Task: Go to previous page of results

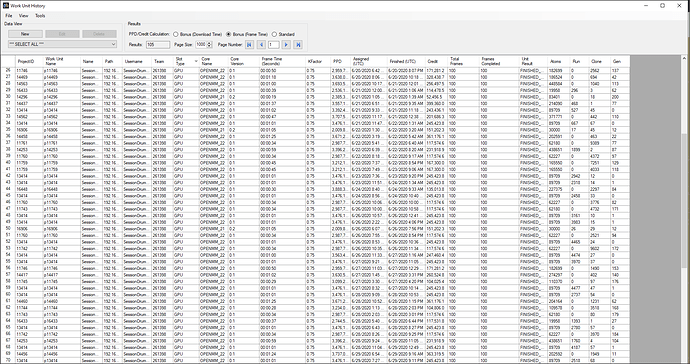Action: tap(261, 44)
